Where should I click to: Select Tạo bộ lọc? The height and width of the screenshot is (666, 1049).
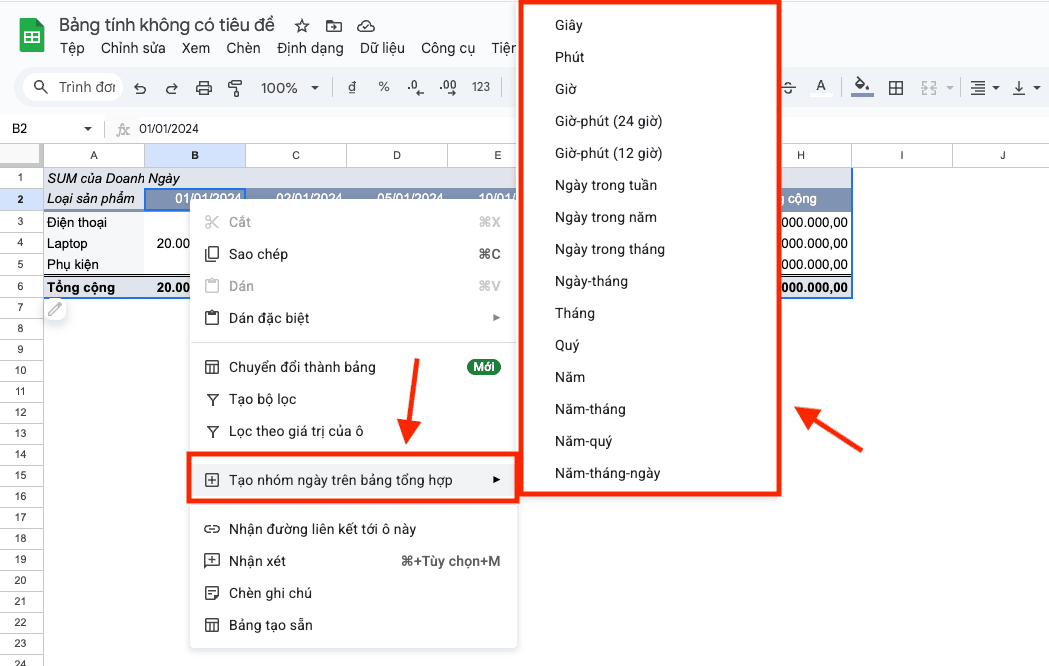tap(353, 399)
